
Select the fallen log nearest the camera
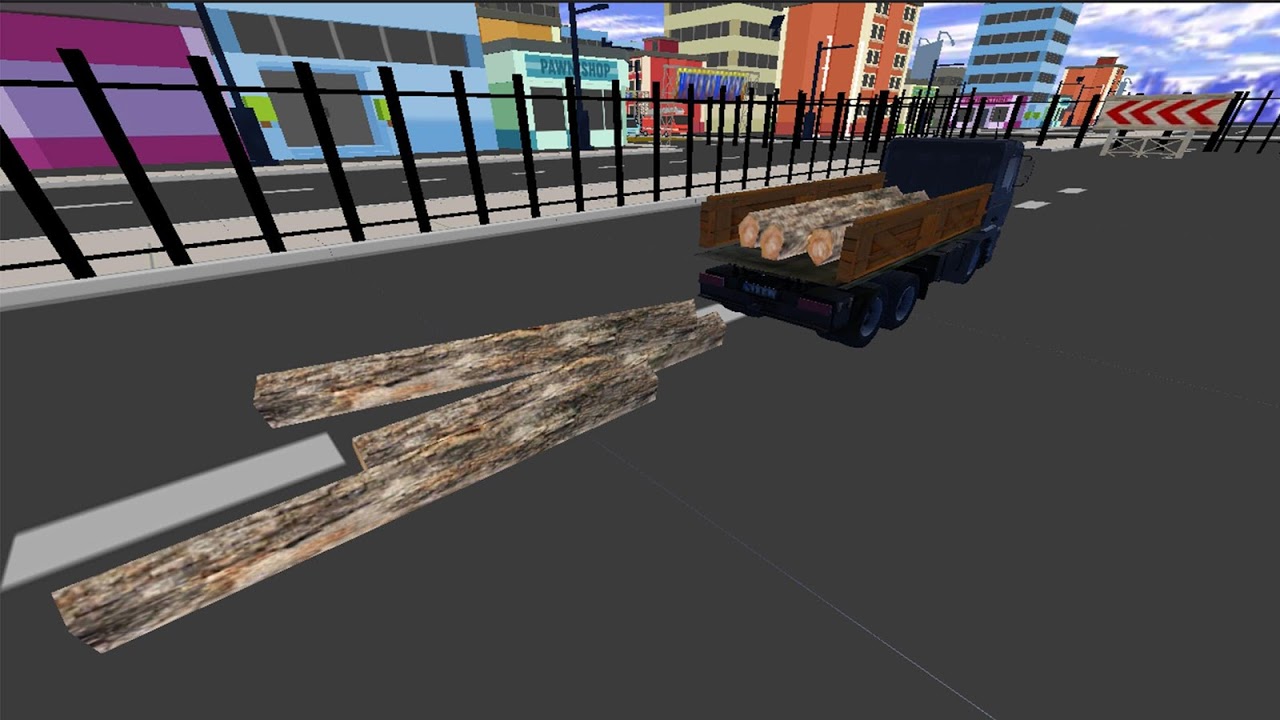355,506
